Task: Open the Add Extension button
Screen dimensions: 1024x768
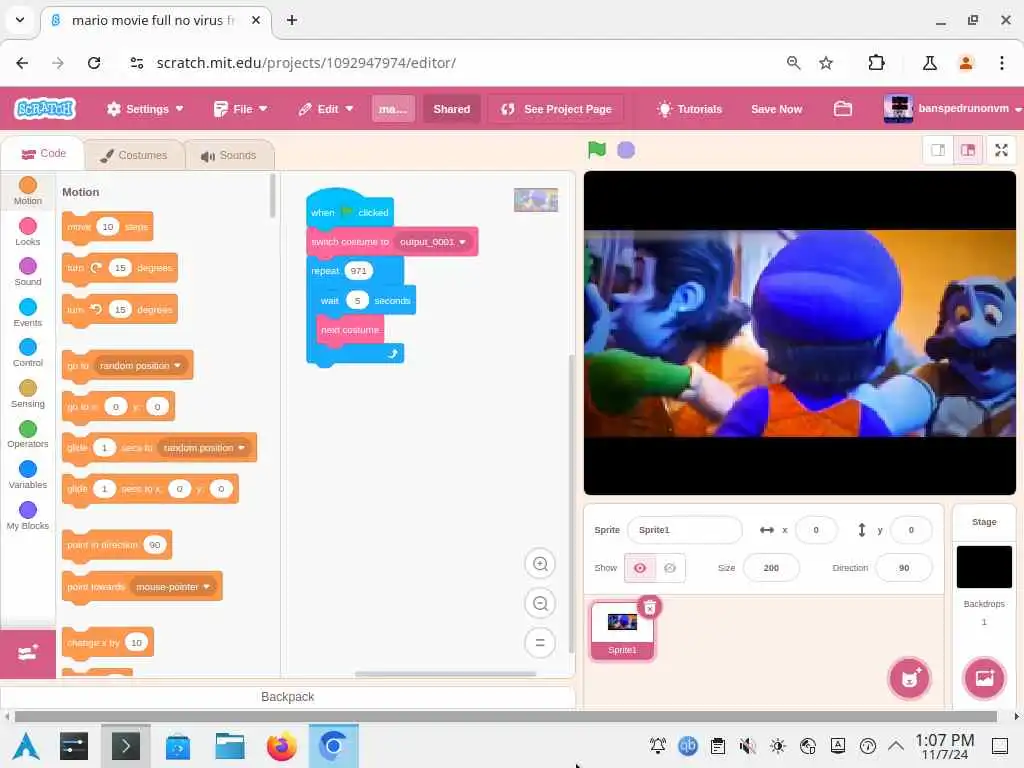Action: click(27, 653)
